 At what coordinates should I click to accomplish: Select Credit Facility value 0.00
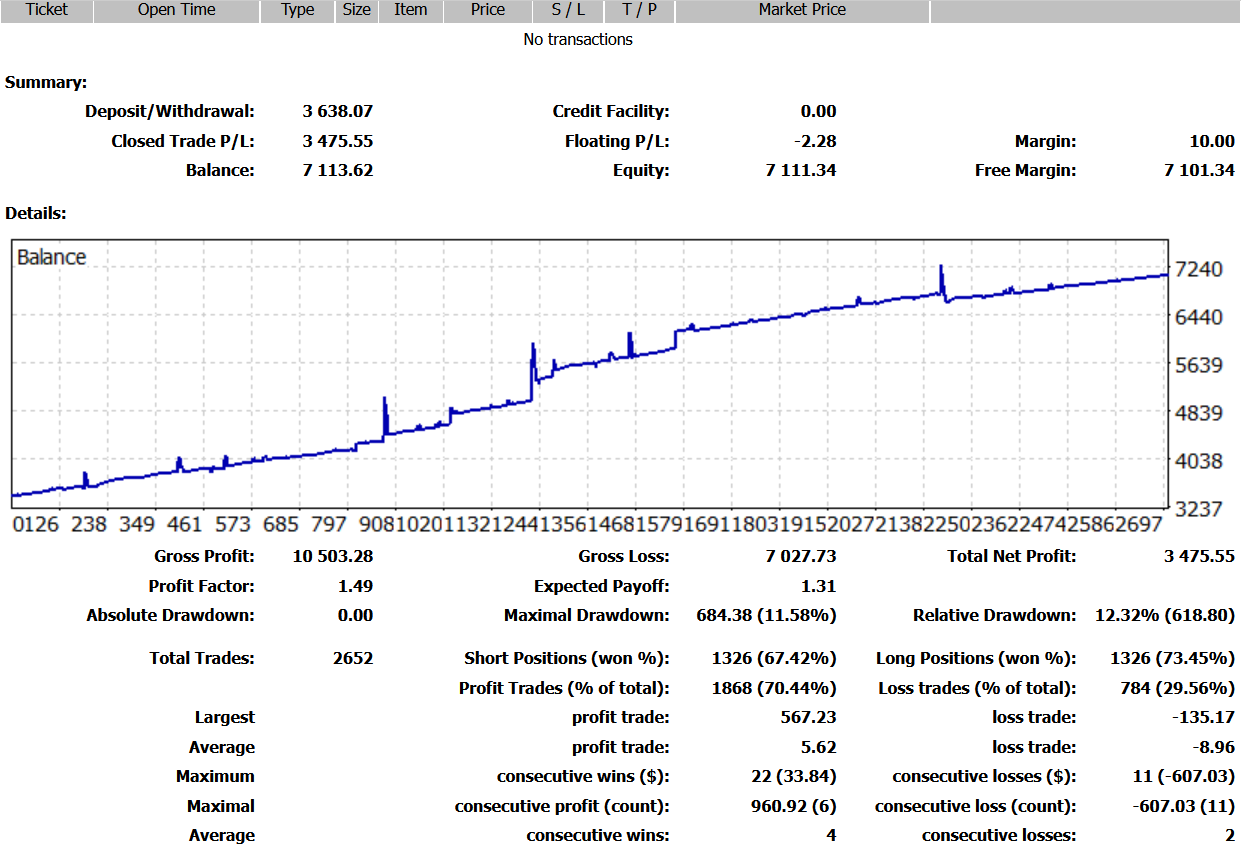819,112
